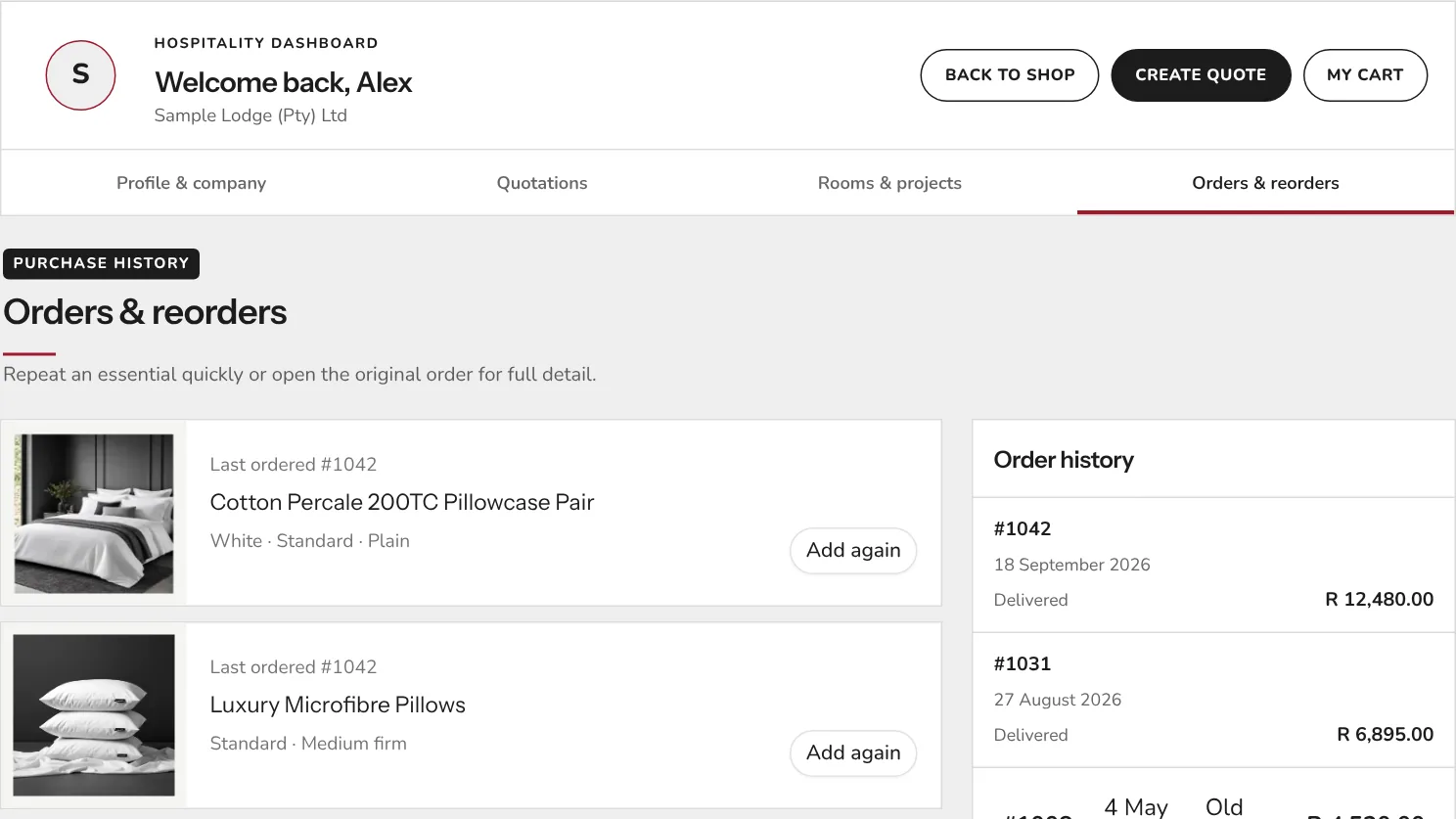This screenshot has width=1456, height=819.
Task: Click the "Standard · Medium firm" variant text
Action: (308, 744)
